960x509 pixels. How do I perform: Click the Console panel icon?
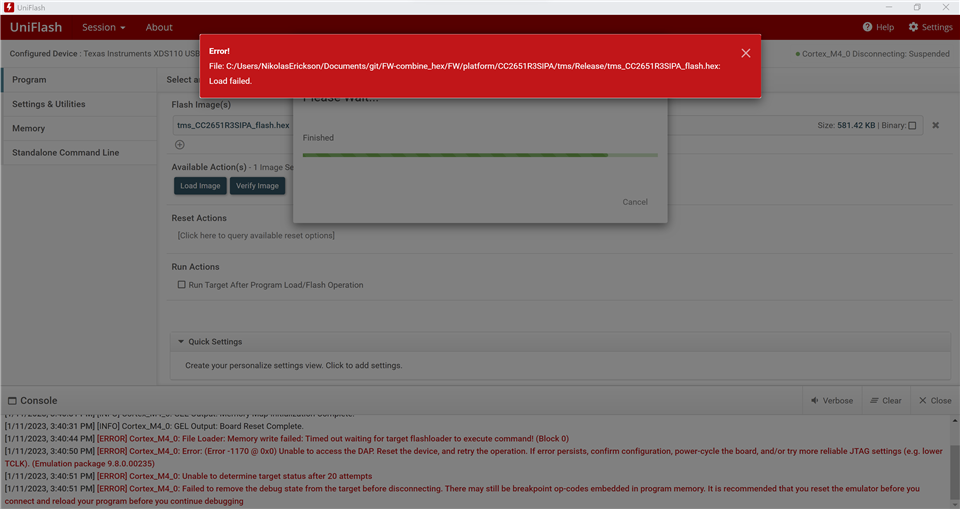click(12, 401)
